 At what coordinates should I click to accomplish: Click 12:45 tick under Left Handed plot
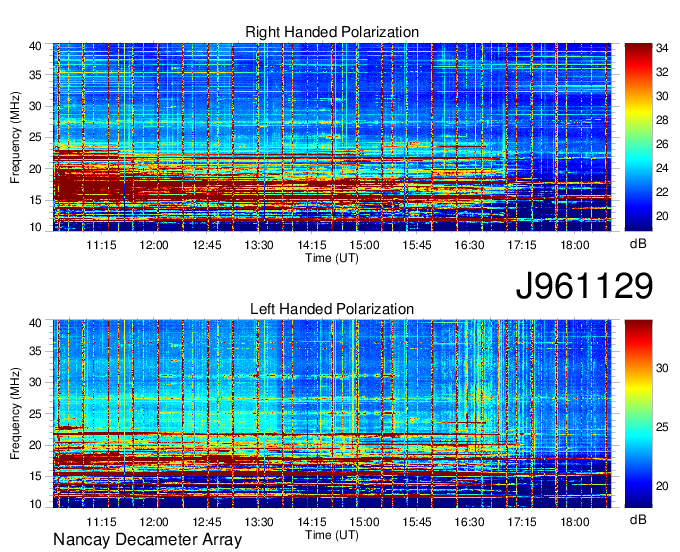click(207, 522)
